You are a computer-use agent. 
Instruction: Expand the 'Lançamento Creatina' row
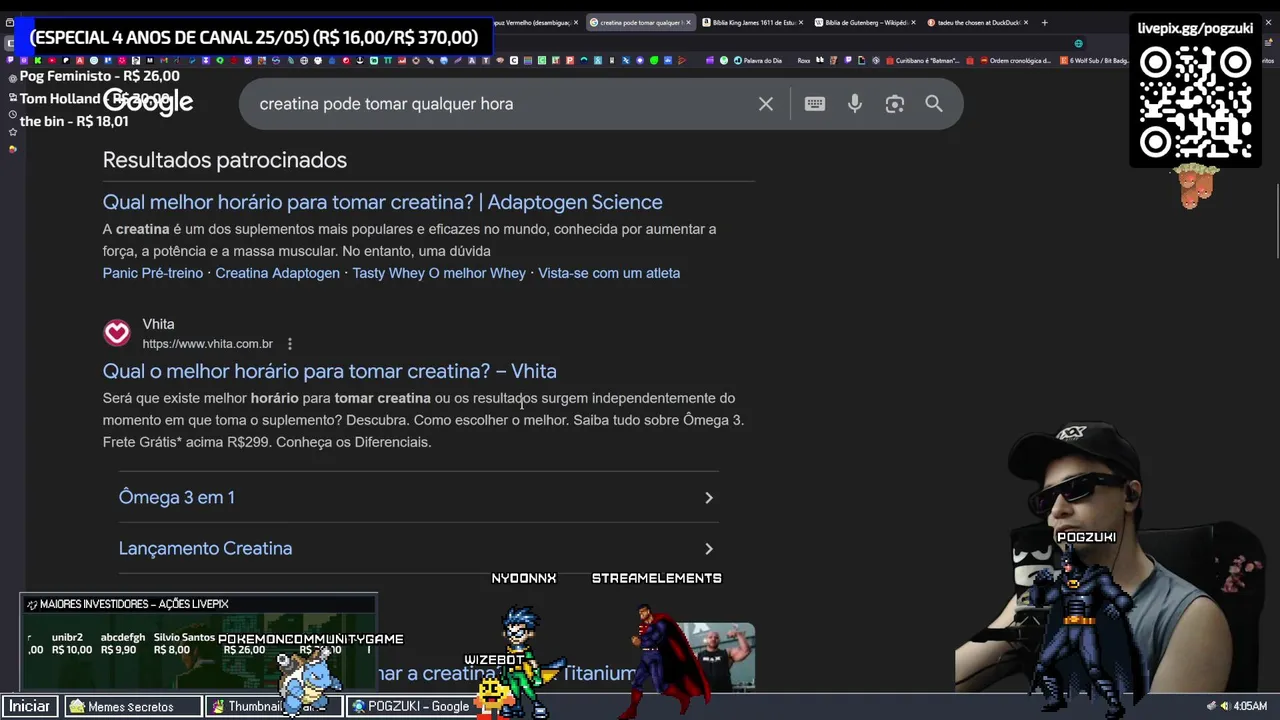click(x=419, y=548)
